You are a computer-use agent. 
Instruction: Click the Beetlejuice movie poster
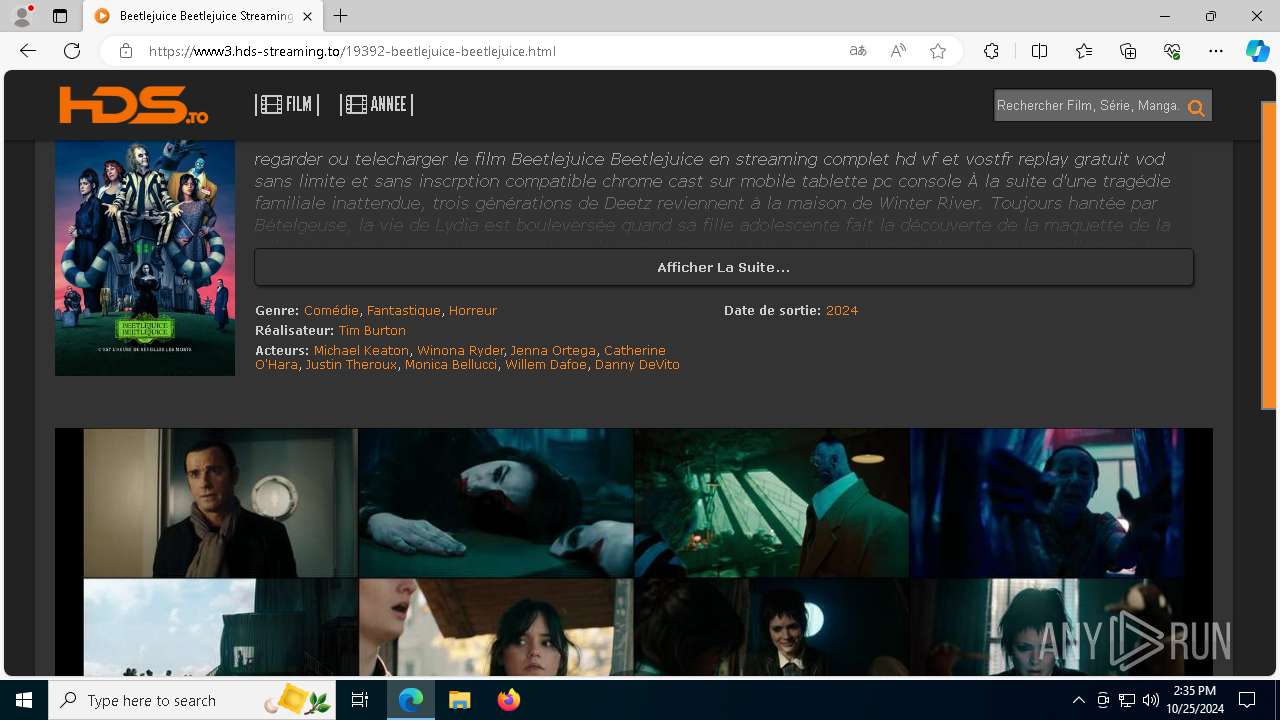[x=145, y=258]
